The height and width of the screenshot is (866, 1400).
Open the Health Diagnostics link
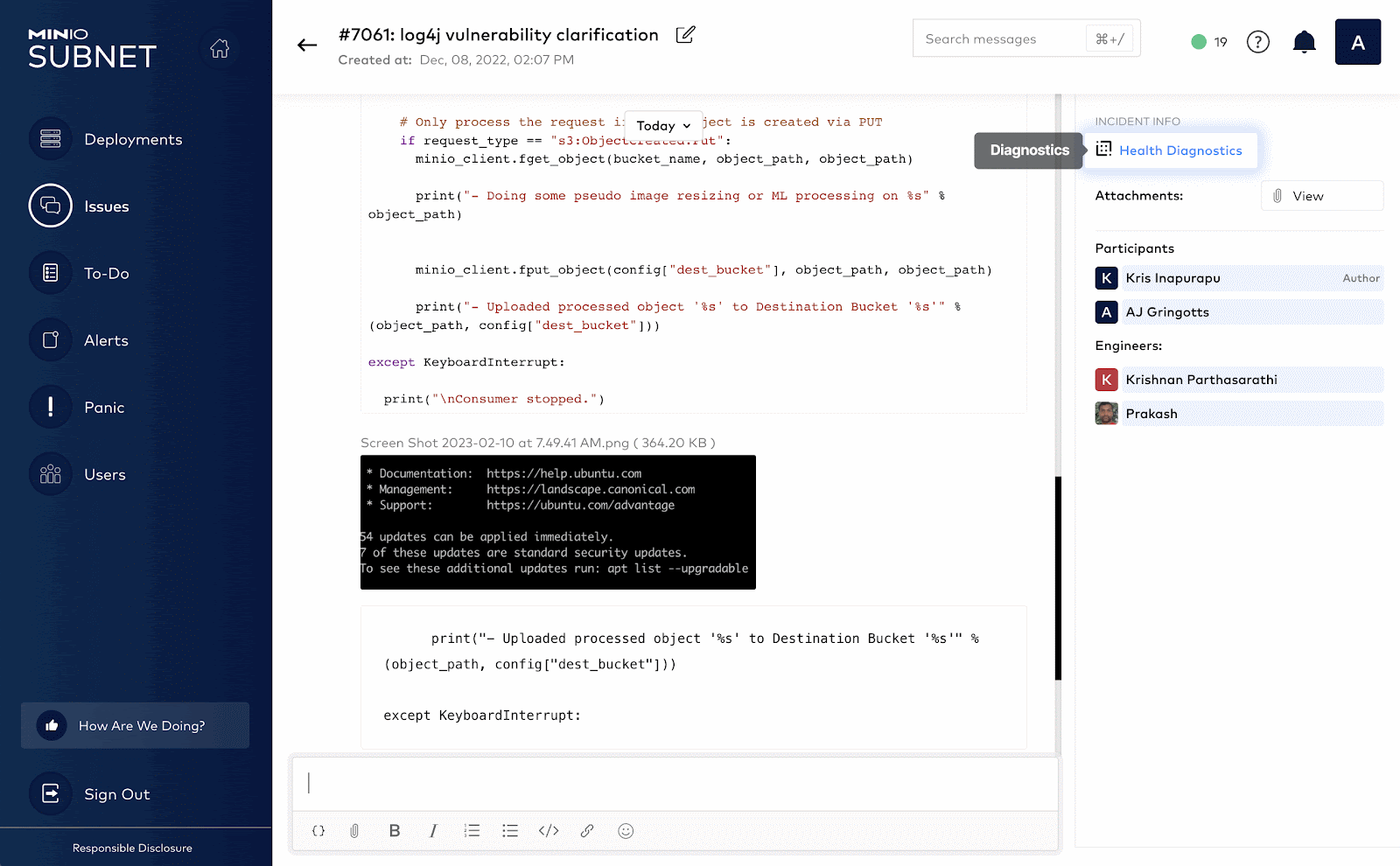[x=1181, y=150]
